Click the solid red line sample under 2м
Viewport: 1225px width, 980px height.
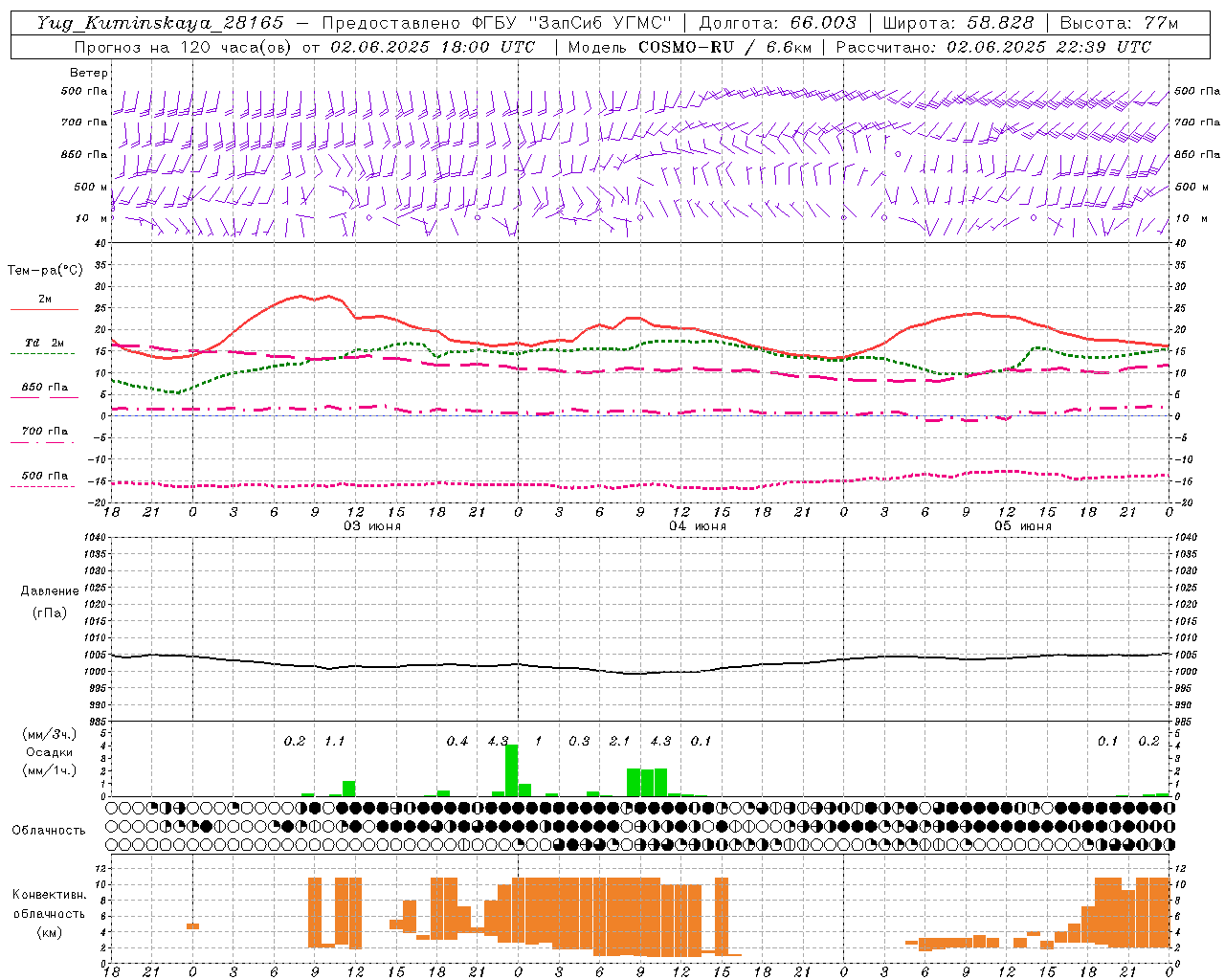click(x=44, y=309)
